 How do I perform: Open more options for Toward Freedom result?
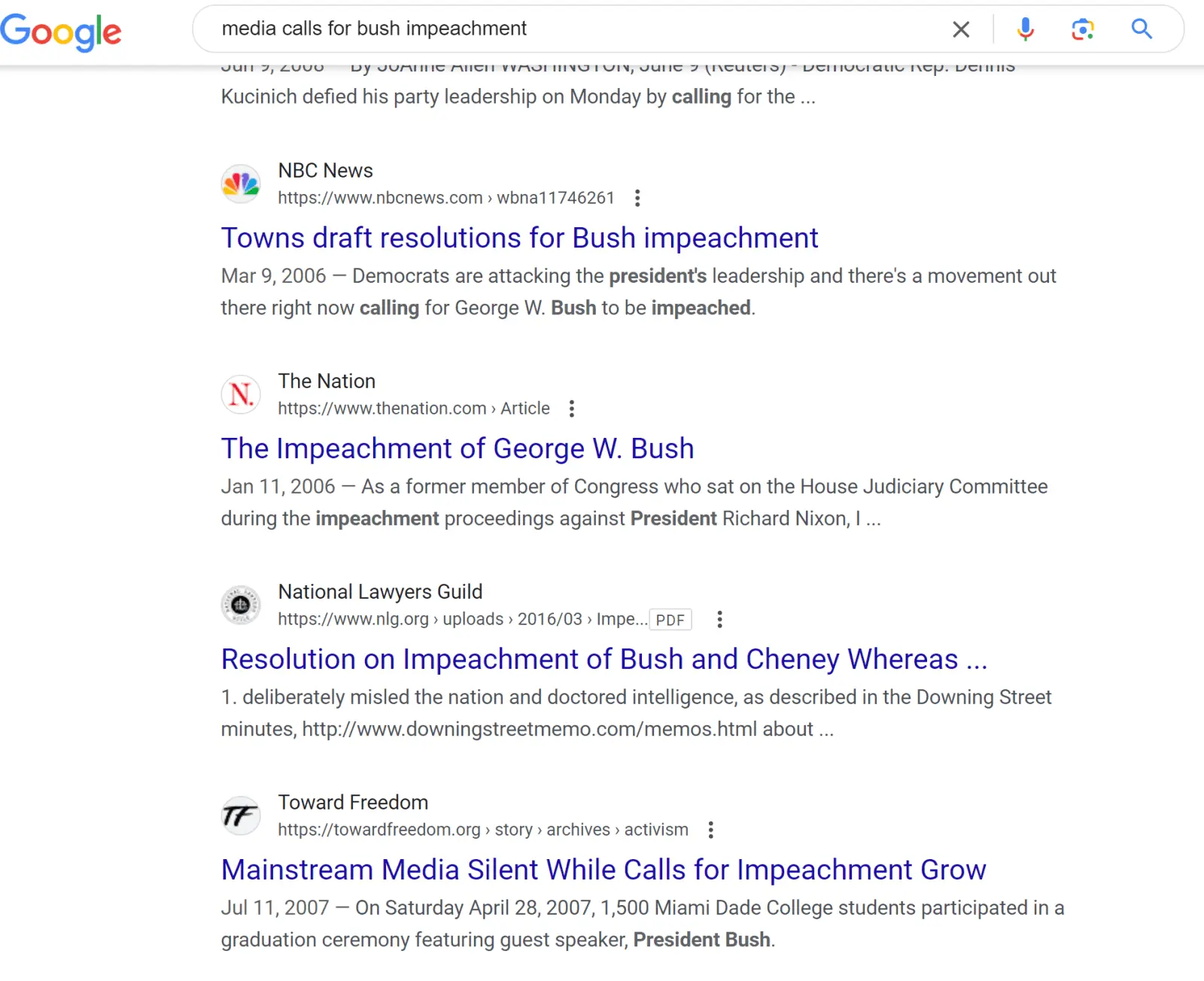tap(710, 830)
